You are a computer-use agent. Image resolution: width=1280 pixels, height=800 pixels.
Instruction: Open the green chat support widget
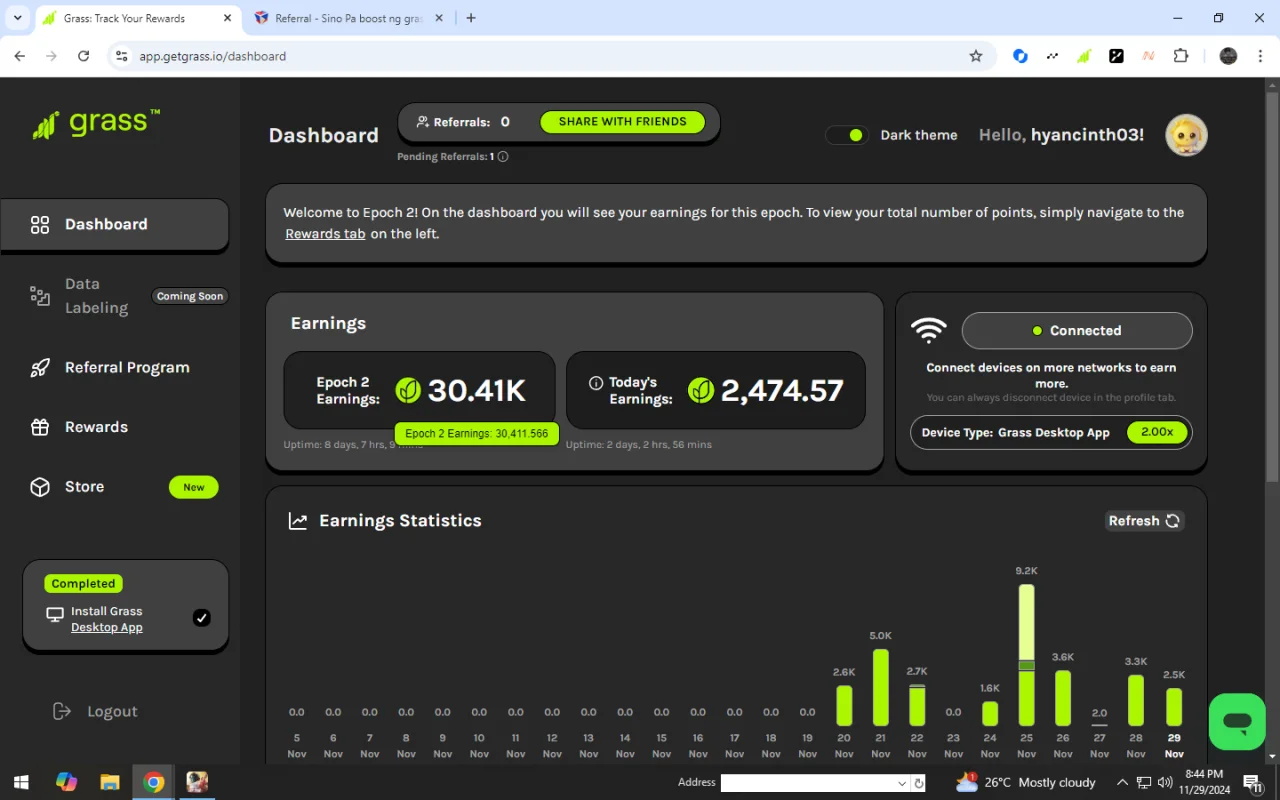[x=1237, y=721]
